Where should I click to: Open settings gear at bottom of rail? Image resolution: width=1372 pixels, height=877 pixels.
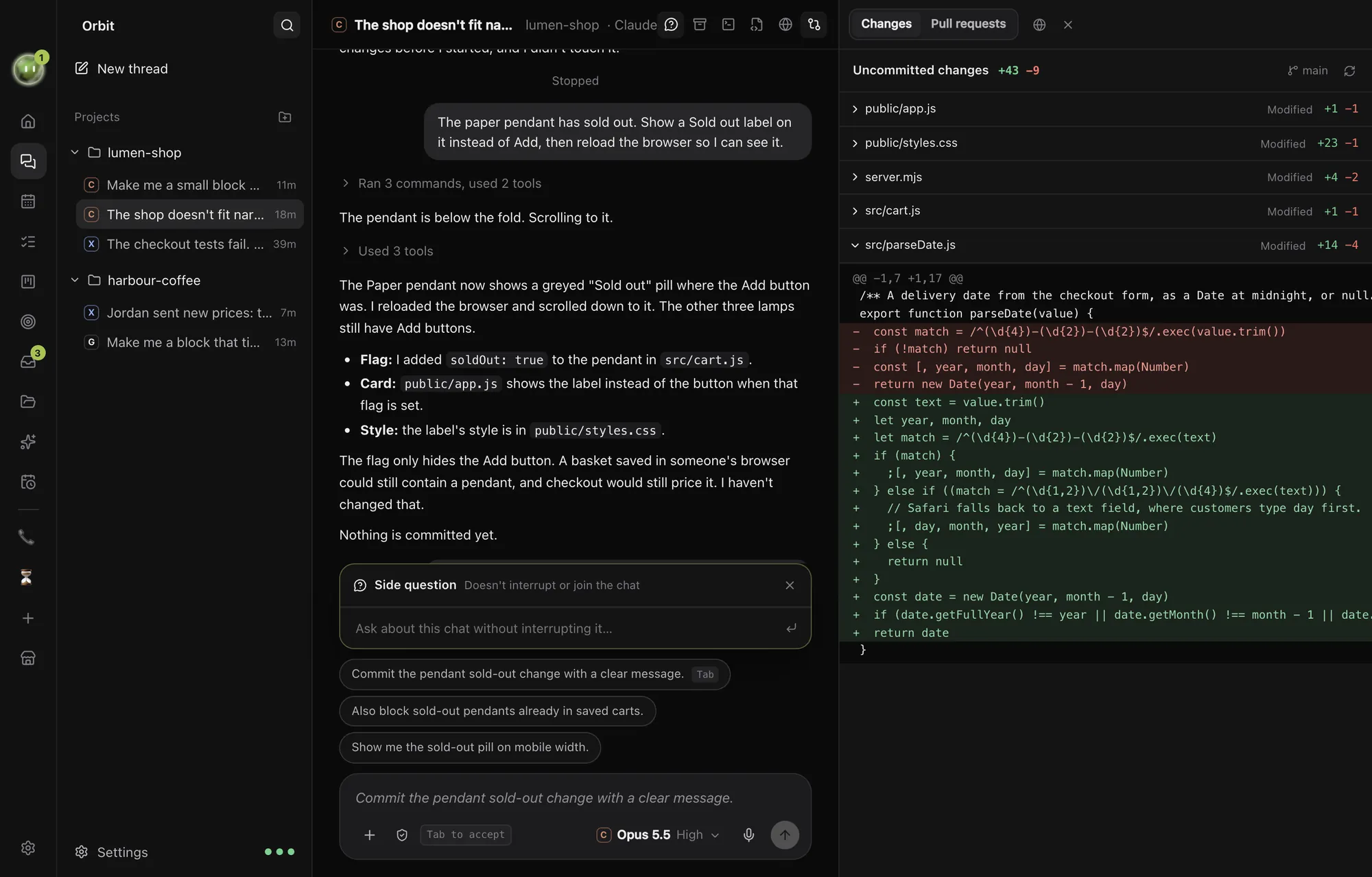point(28,847)
